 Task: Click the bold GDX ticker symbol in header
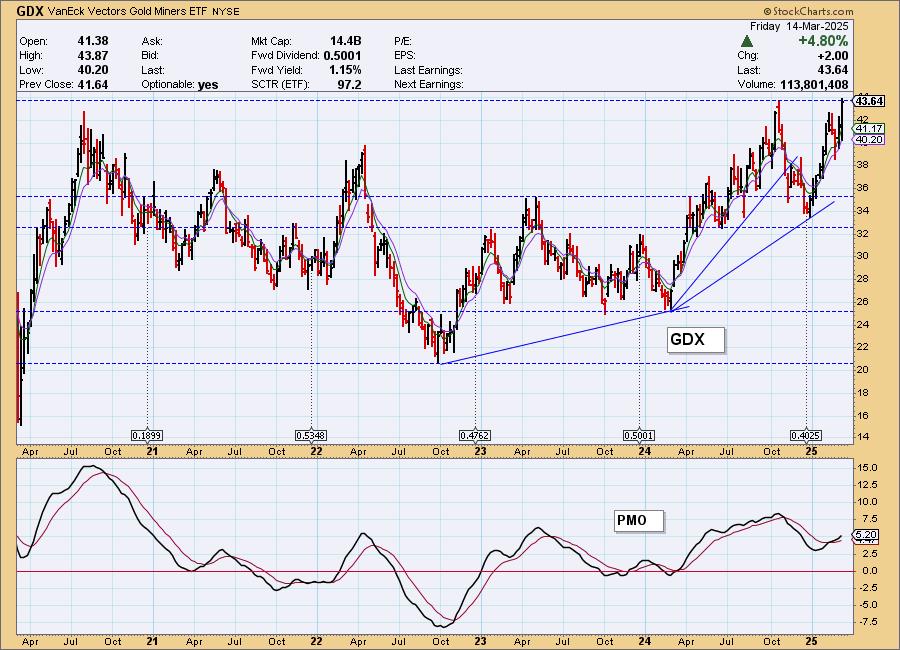coord(30,10)
